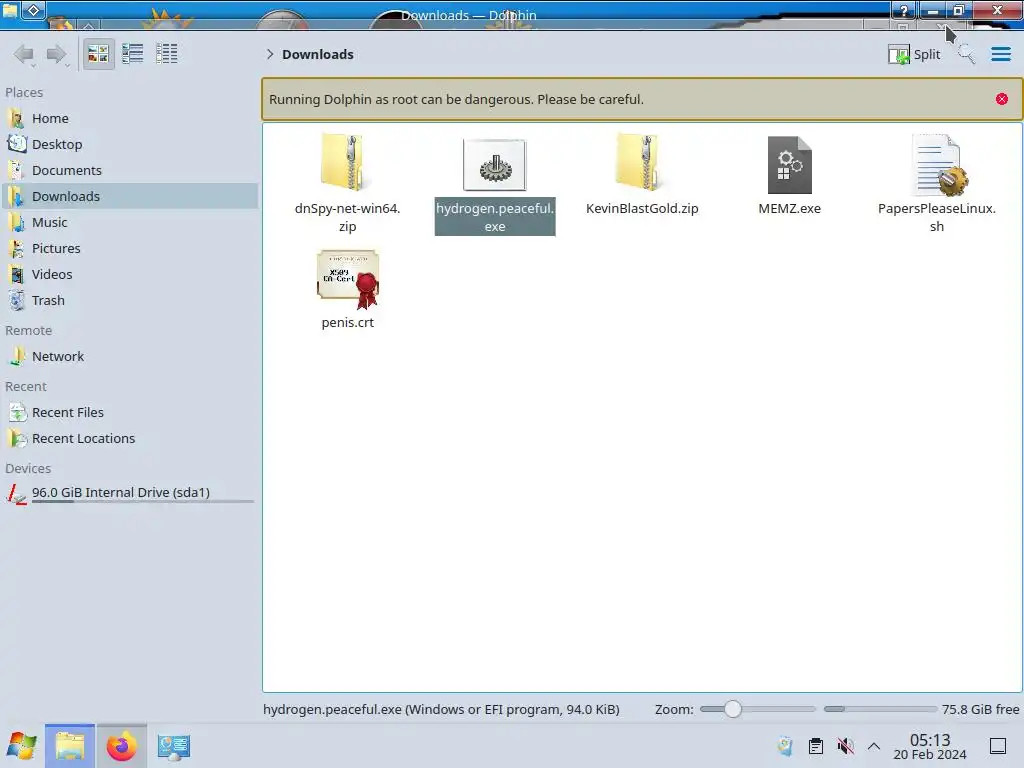
Task: Click the KevinBlastGold.zip file name
Action: (x=642, y=208)
